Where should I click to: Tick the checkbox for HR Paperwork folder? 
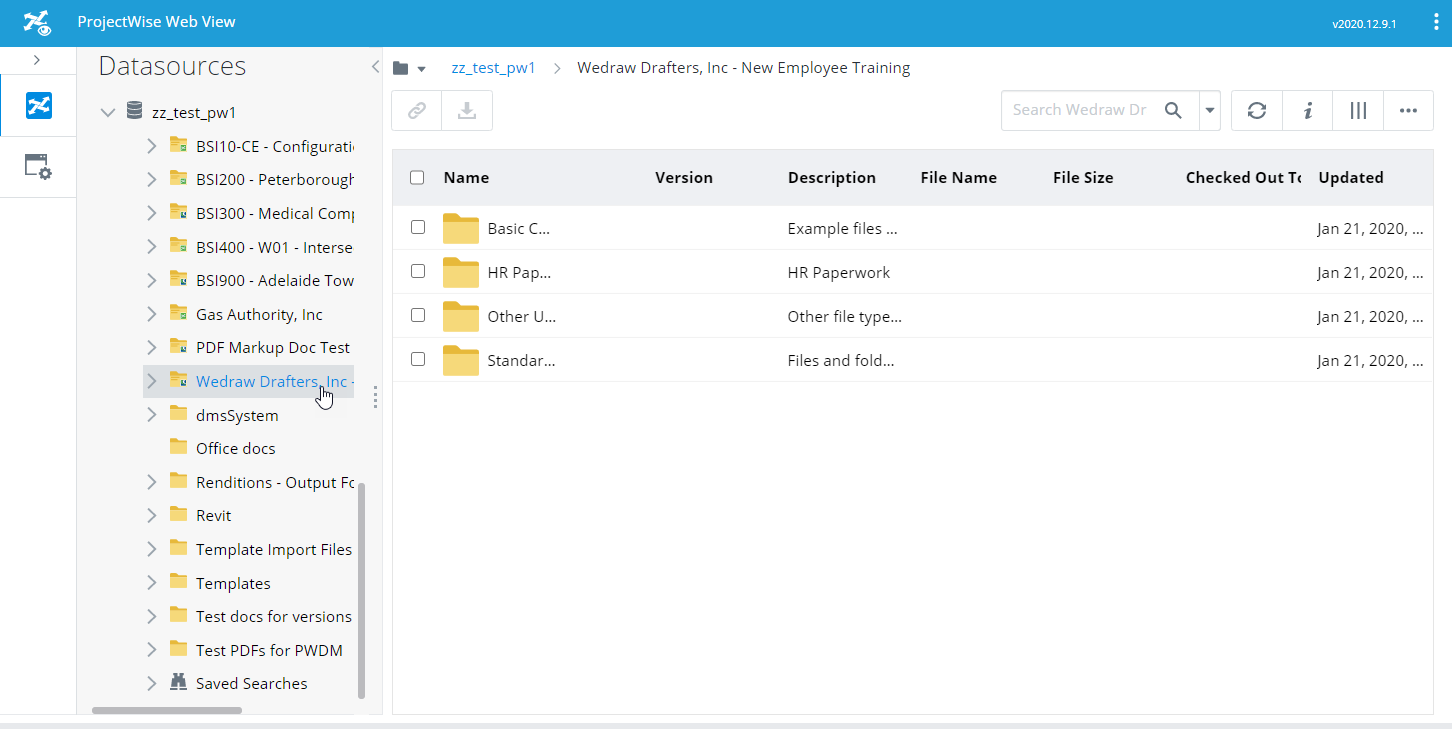pos(418,272)
